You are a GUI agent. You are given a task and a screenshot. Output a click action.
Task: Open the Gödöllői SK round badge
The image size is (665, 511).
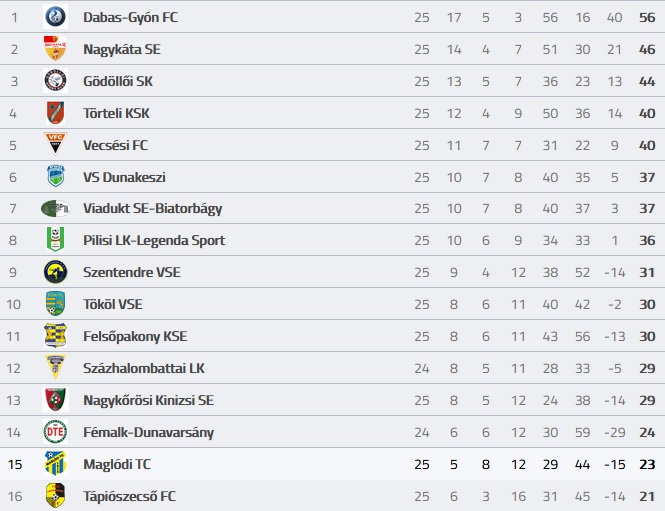pyautogui.click(x=55, y=81)
